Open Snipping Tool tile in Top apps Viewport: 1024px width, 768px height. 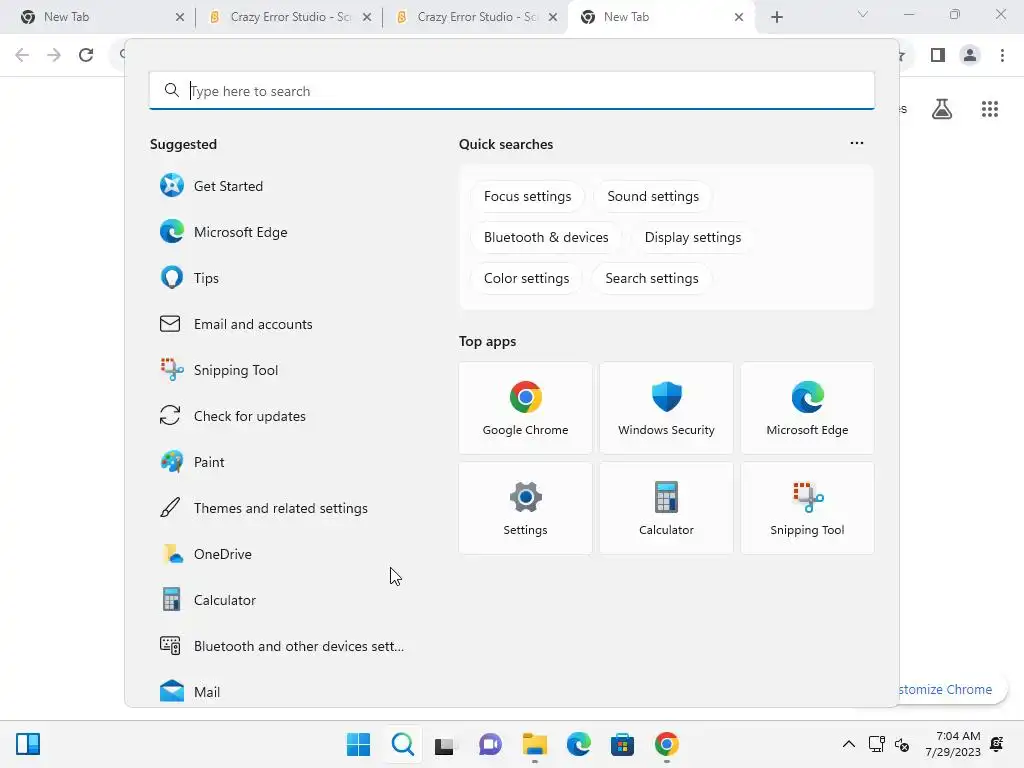tap(807, 508)
